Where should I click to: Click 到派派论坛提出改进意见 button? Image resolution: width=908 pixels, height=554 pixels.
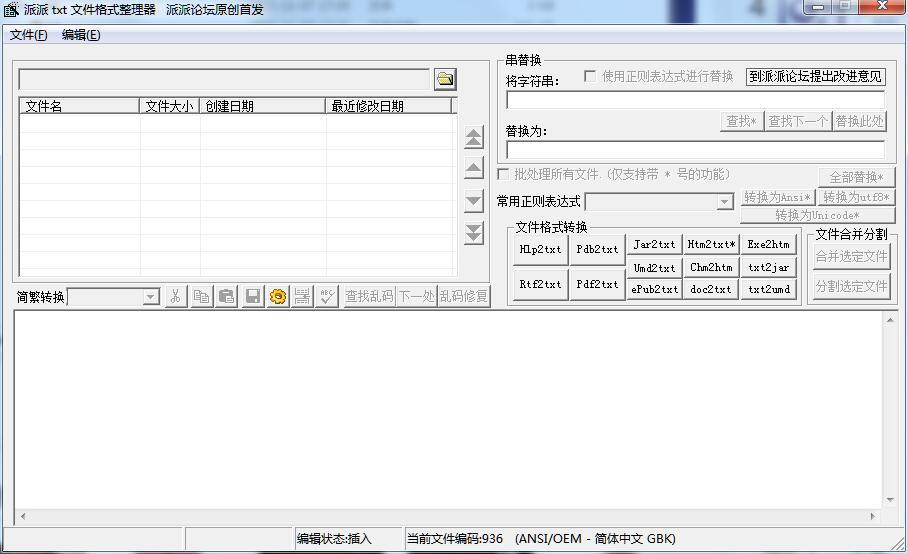point(815,76)
